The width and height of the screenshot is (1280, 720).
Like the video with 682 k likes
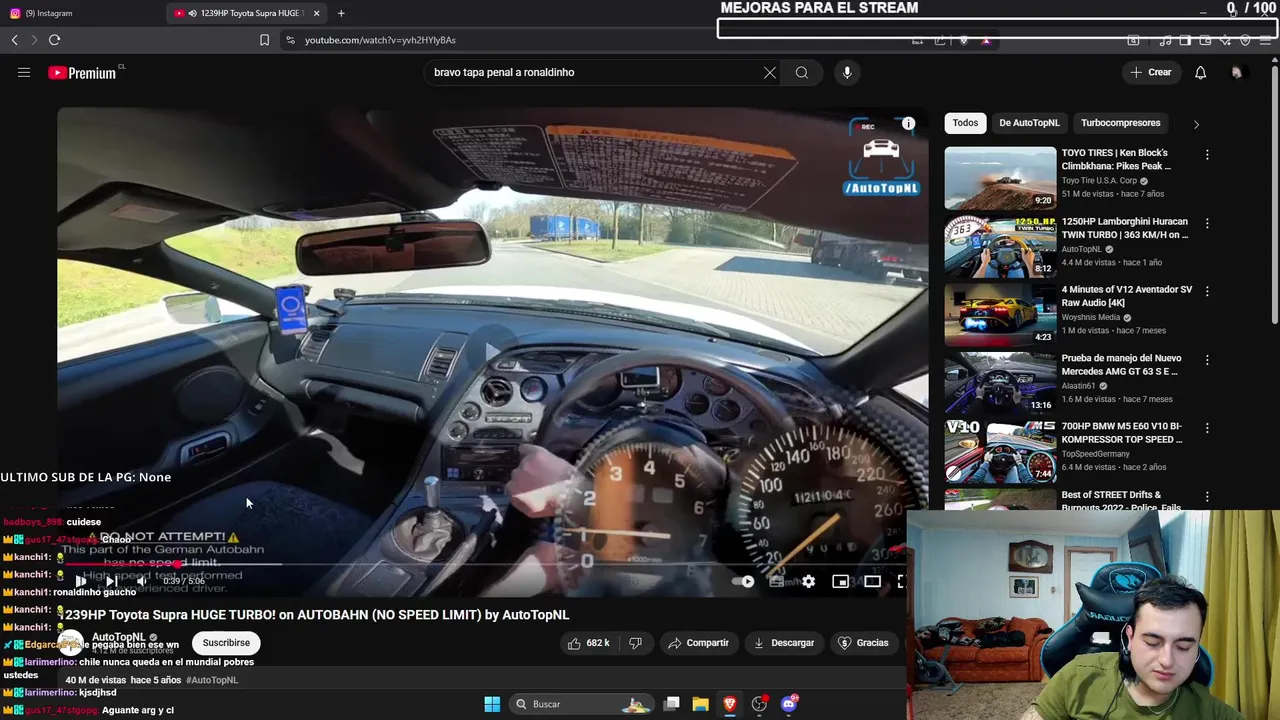click(x=589, y=643)
